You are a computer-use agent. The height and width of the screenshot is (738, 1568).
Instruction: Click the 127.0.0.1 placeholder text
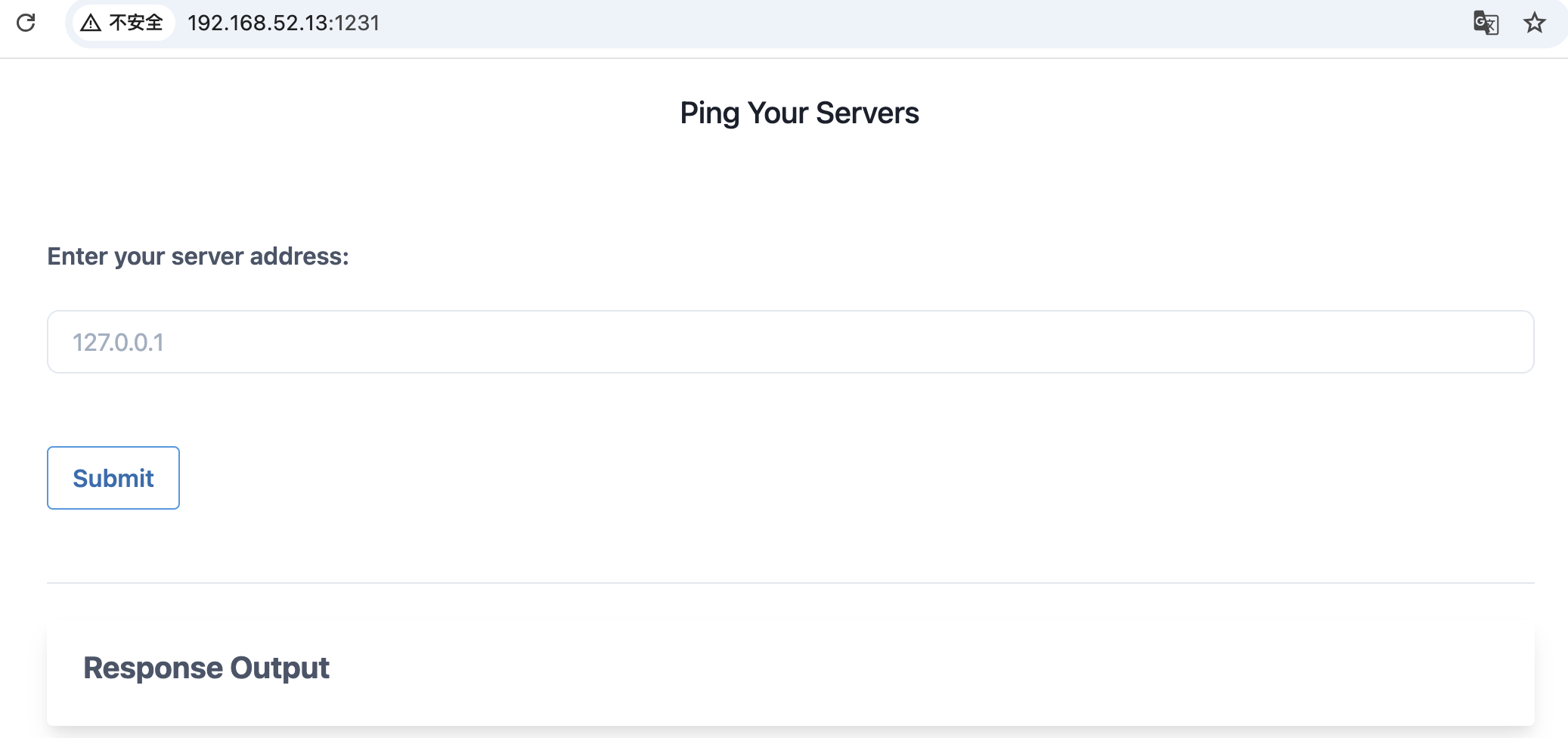point(118,343)
